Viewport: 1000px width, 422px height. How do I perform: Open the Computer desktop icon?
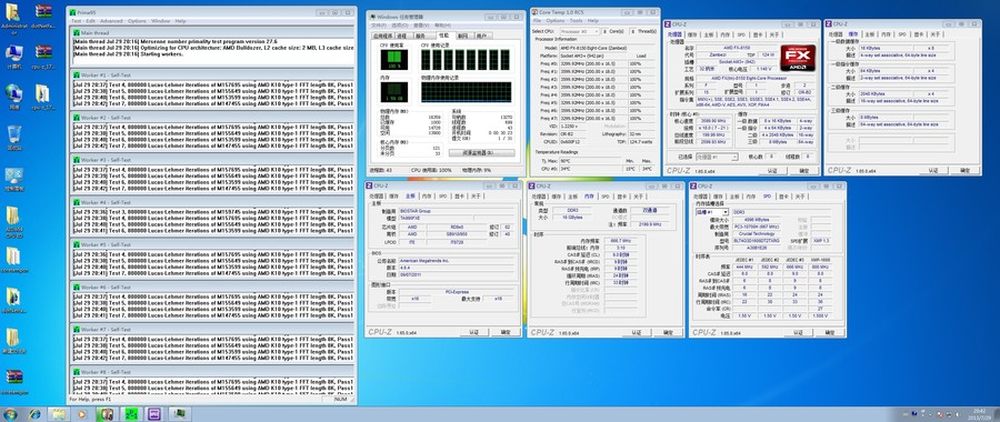[15, 53]
